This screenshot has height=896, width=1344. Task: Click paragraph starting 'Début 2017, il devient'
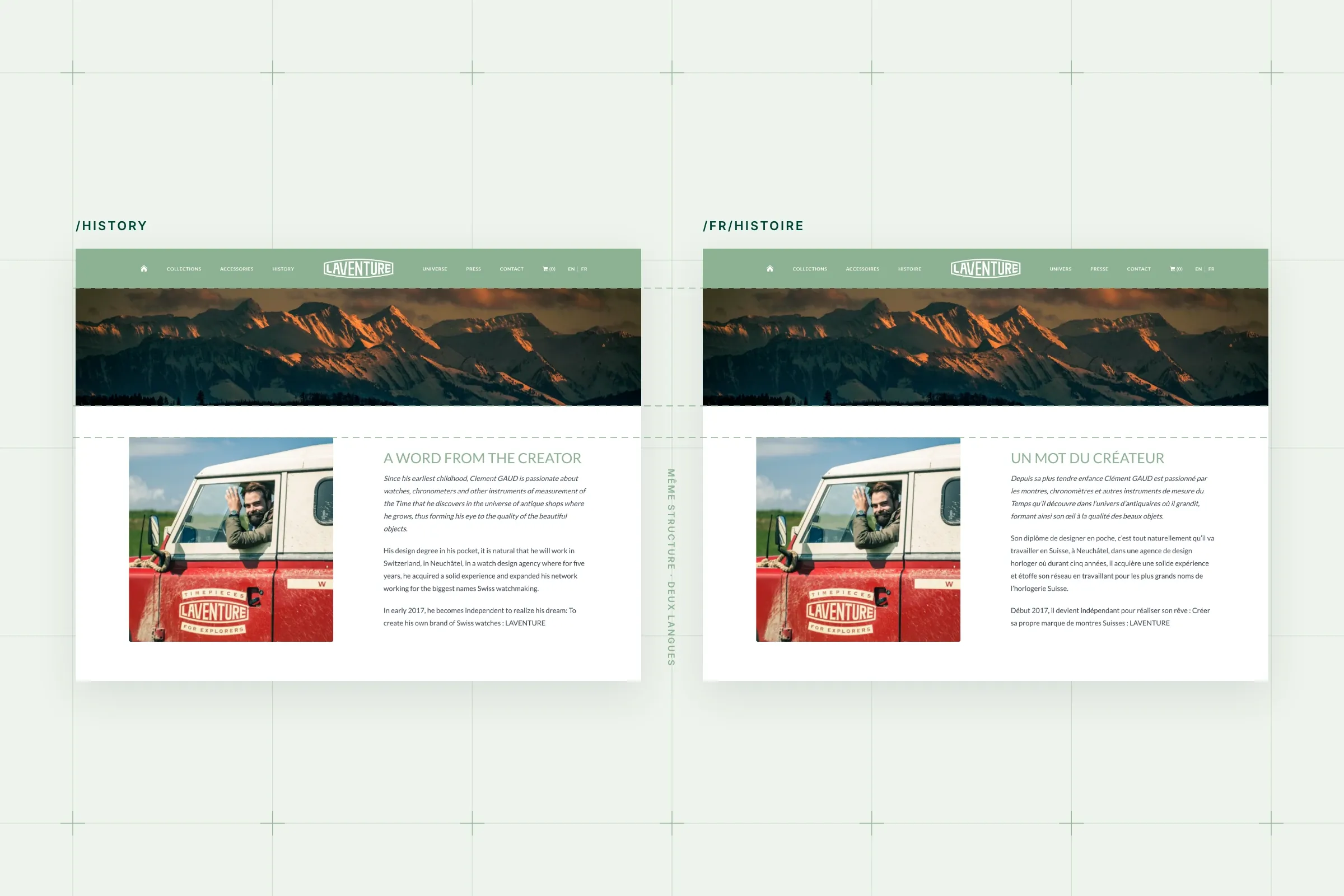[x=1110, y=617]
